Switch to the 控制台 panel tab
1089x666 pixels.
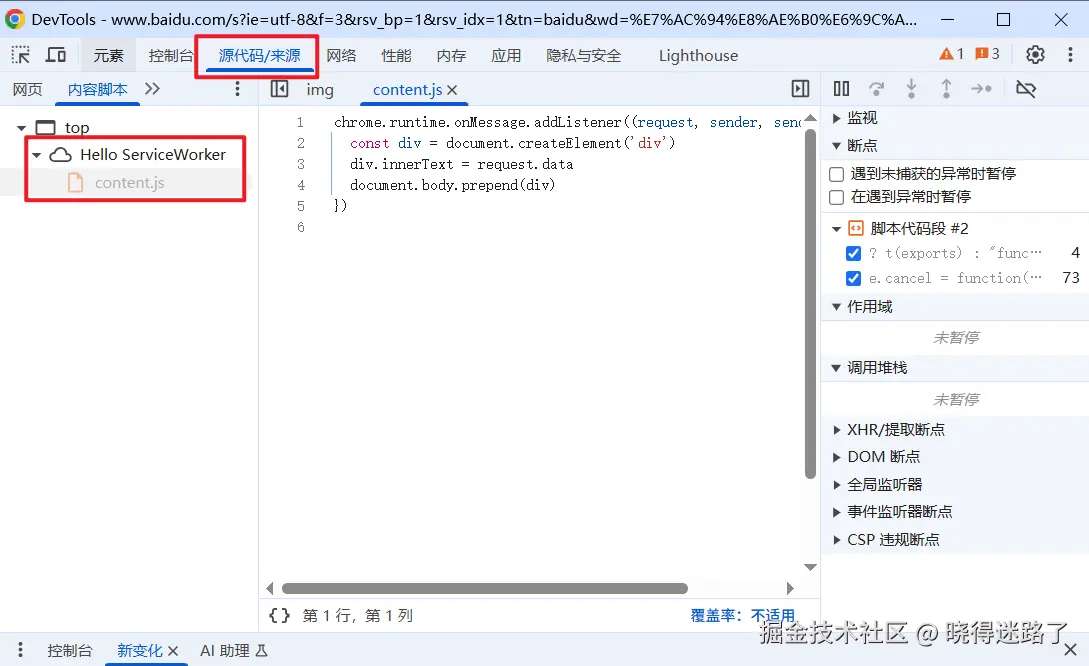point(171,56)
